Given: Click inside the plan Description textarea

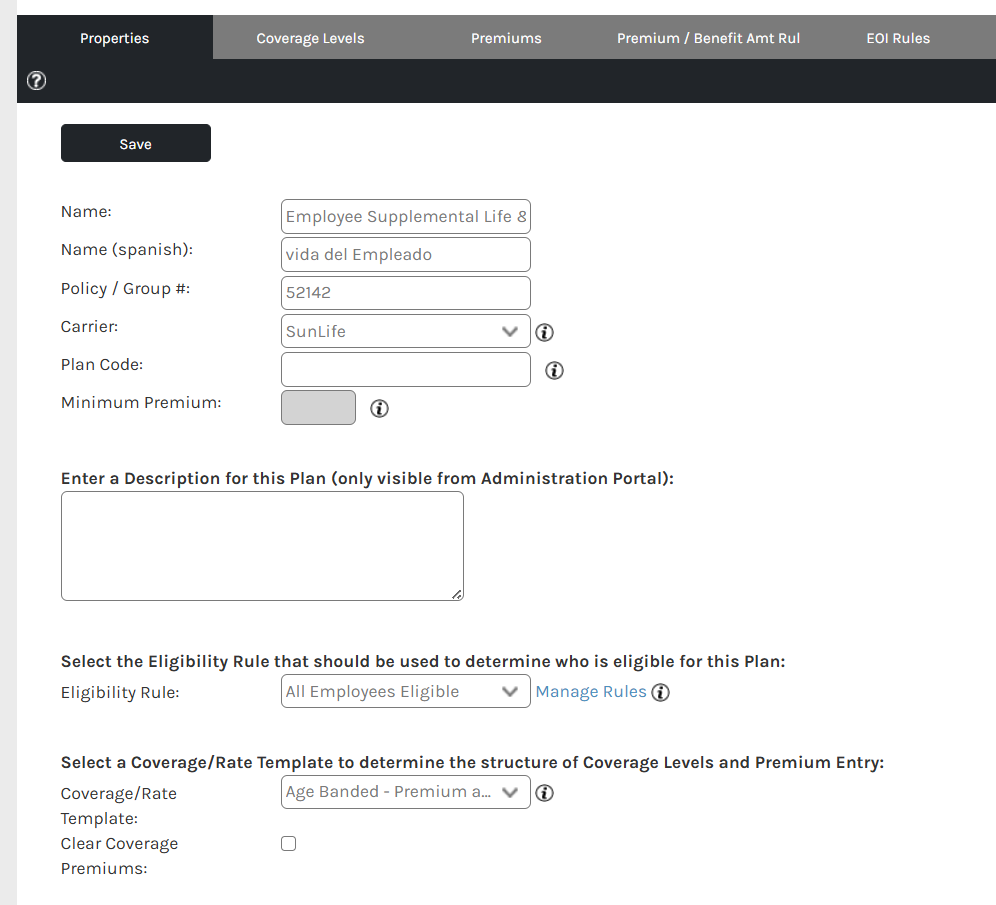Looking at the screenshot, I should tap(262, 546).
